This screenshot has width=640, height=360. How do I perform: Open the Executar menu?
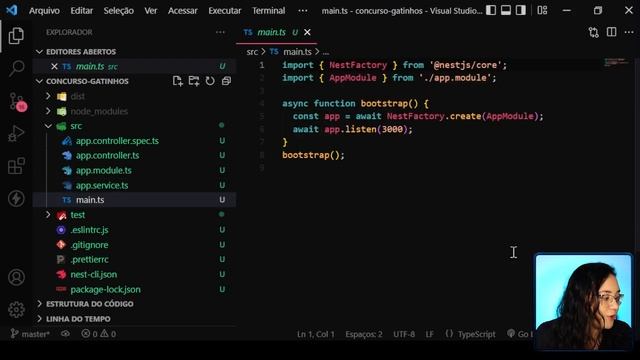coord(224,11)
